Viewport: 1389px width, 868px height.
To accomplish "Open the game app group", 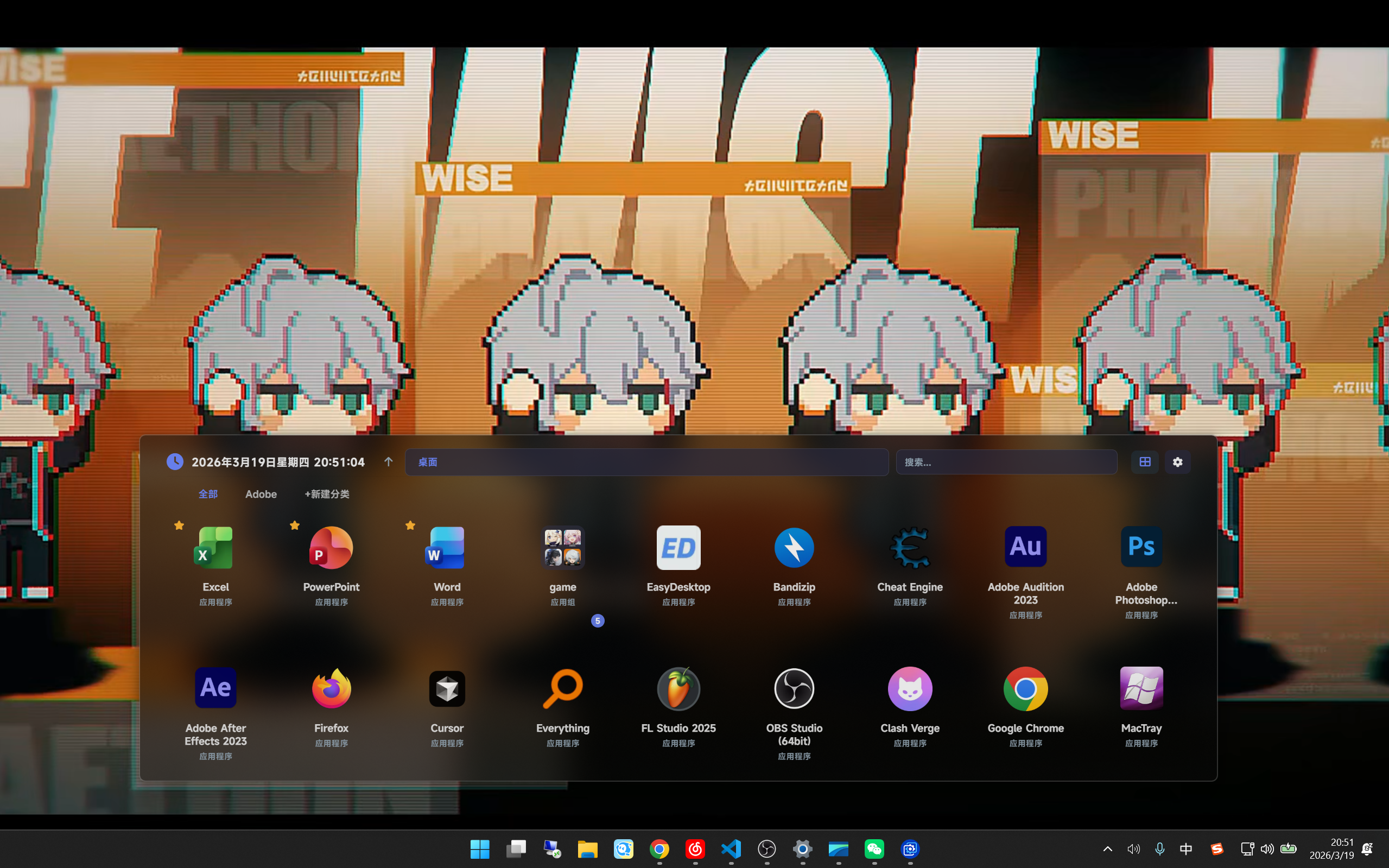I will (x=562, y=548).
